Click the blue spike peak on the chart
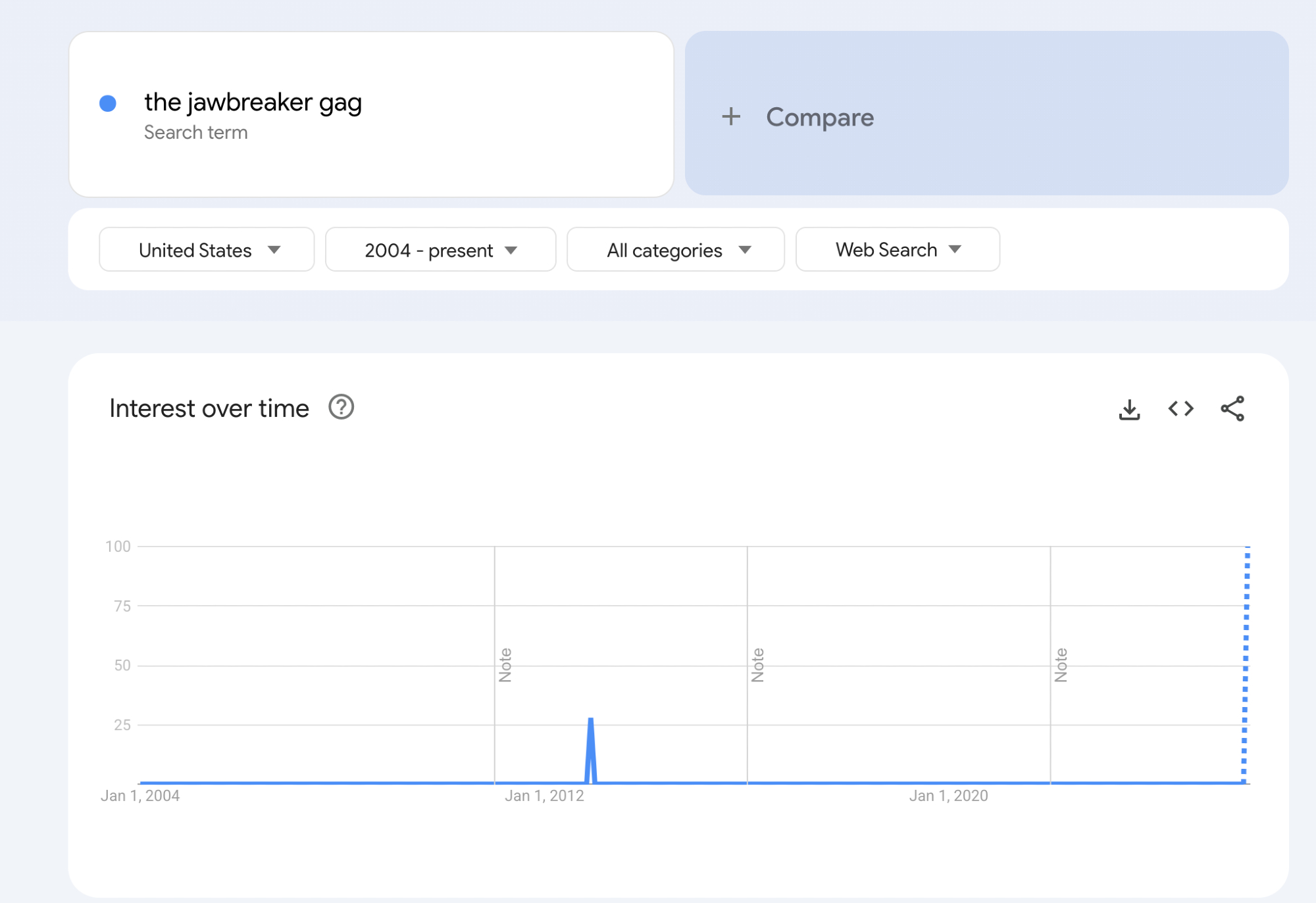The image size is (1316, 903). 591,720
